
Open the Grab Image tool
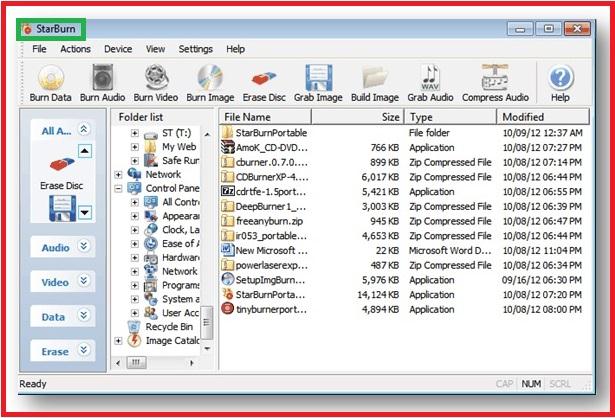pos(318,78)
